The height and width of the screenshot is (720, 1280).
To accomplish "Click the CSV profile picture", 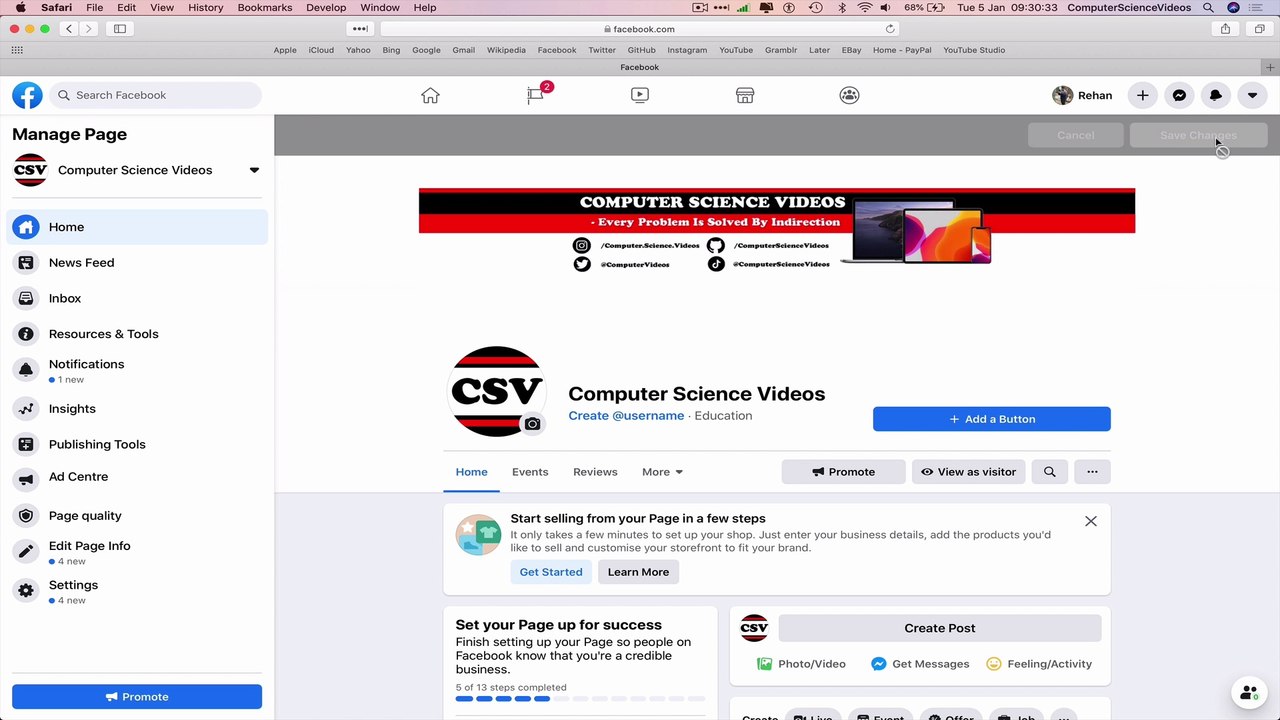I will 497,391.
